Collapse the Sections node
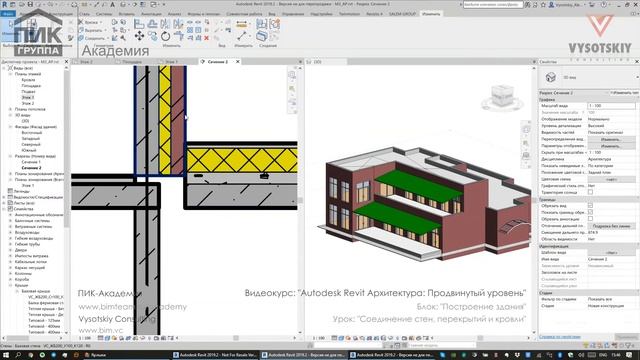Screen dimensions: 640x360 click(x=11, y=156)
